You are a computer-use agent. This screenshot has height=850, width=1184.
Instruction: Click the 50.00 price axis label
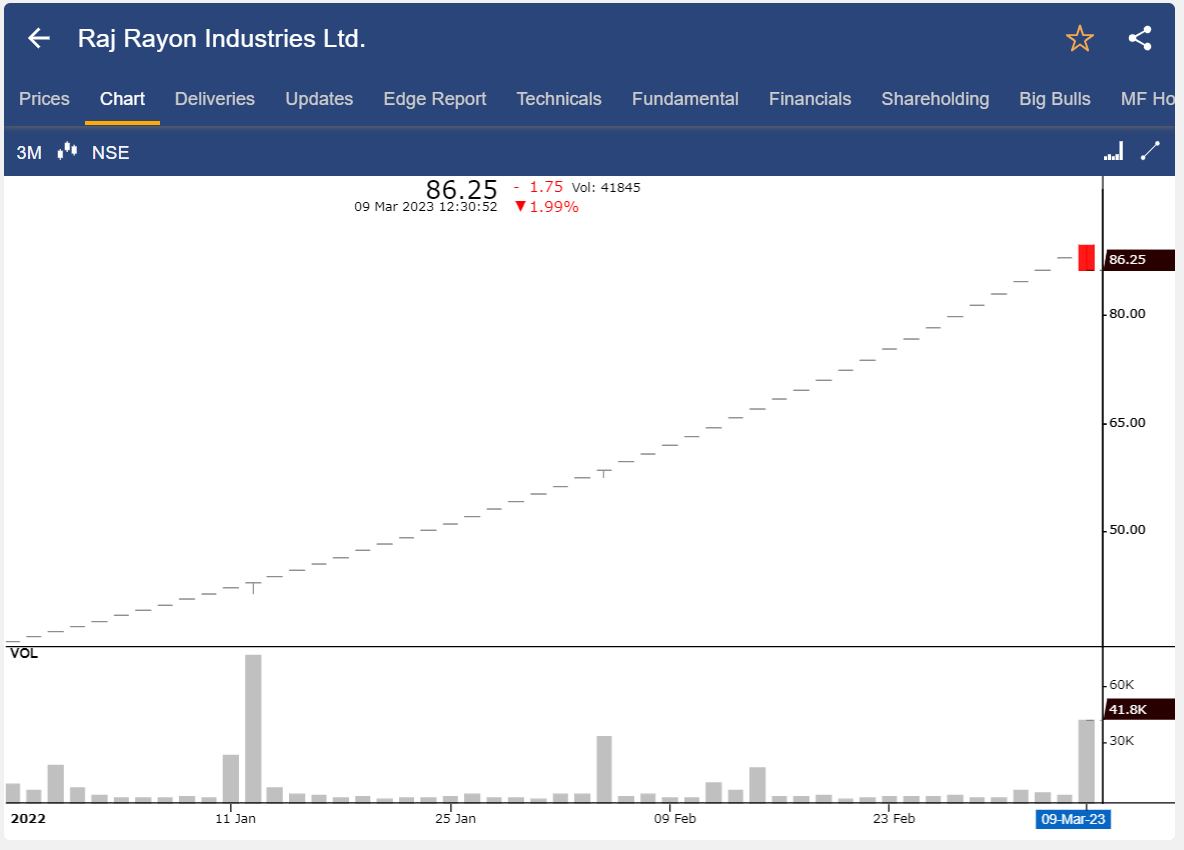point(1127,529)
